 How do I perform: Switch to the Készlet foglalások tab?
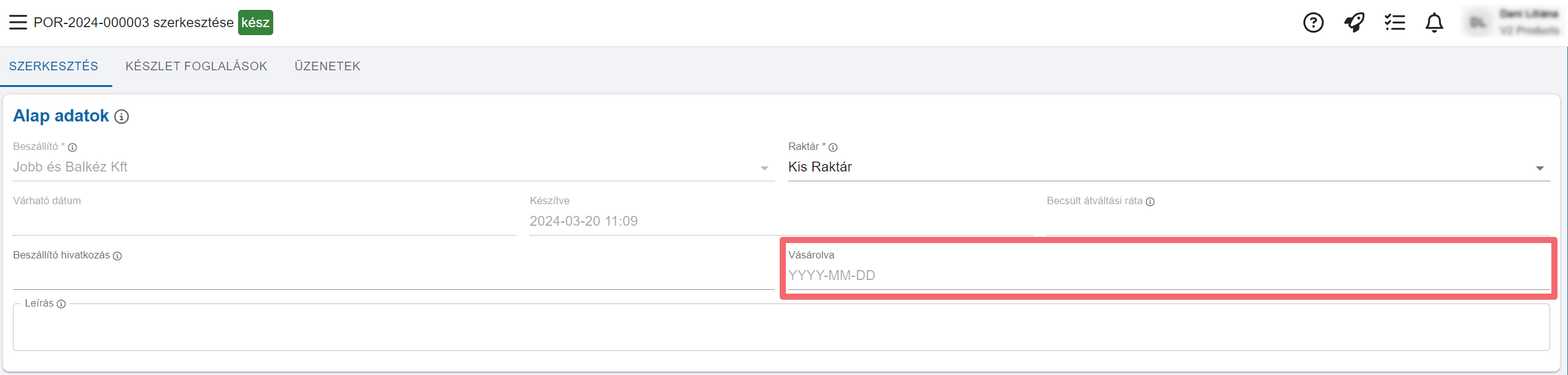pos(196,67)
